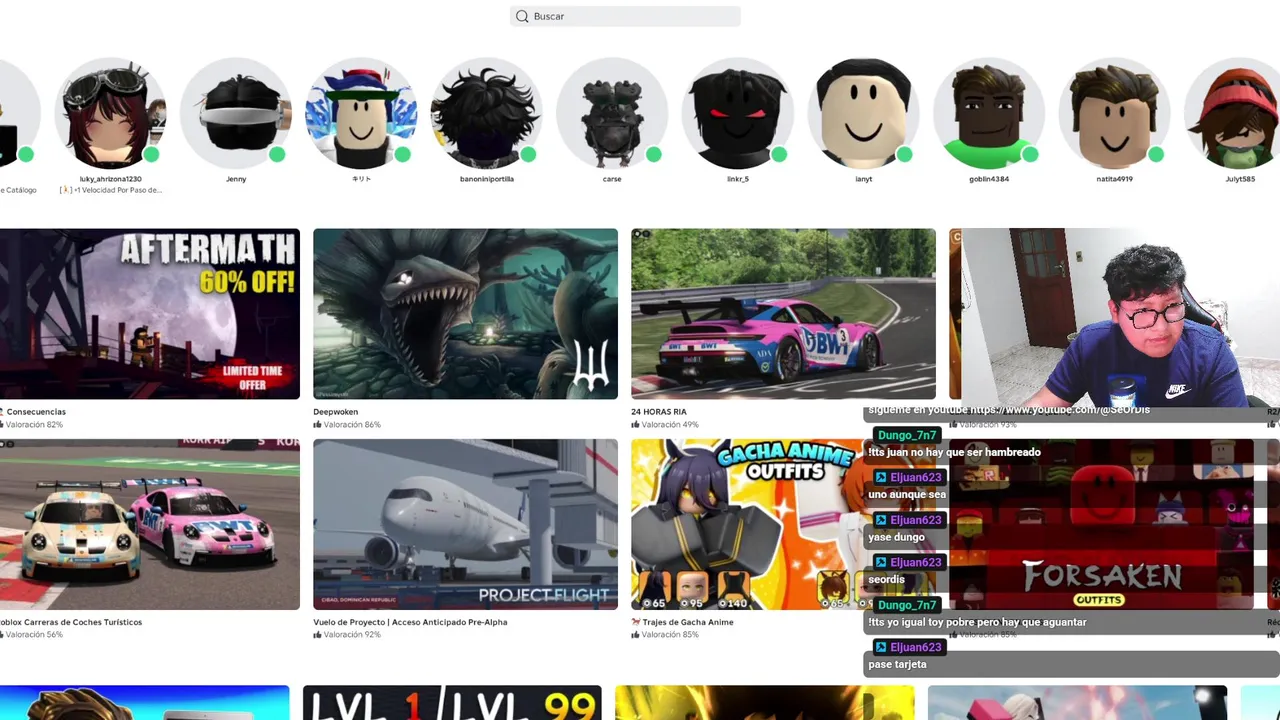Screen dimensions: 1280x720
Task: Open the Project Flight airplane thumbnail
Action: point(465,524)
